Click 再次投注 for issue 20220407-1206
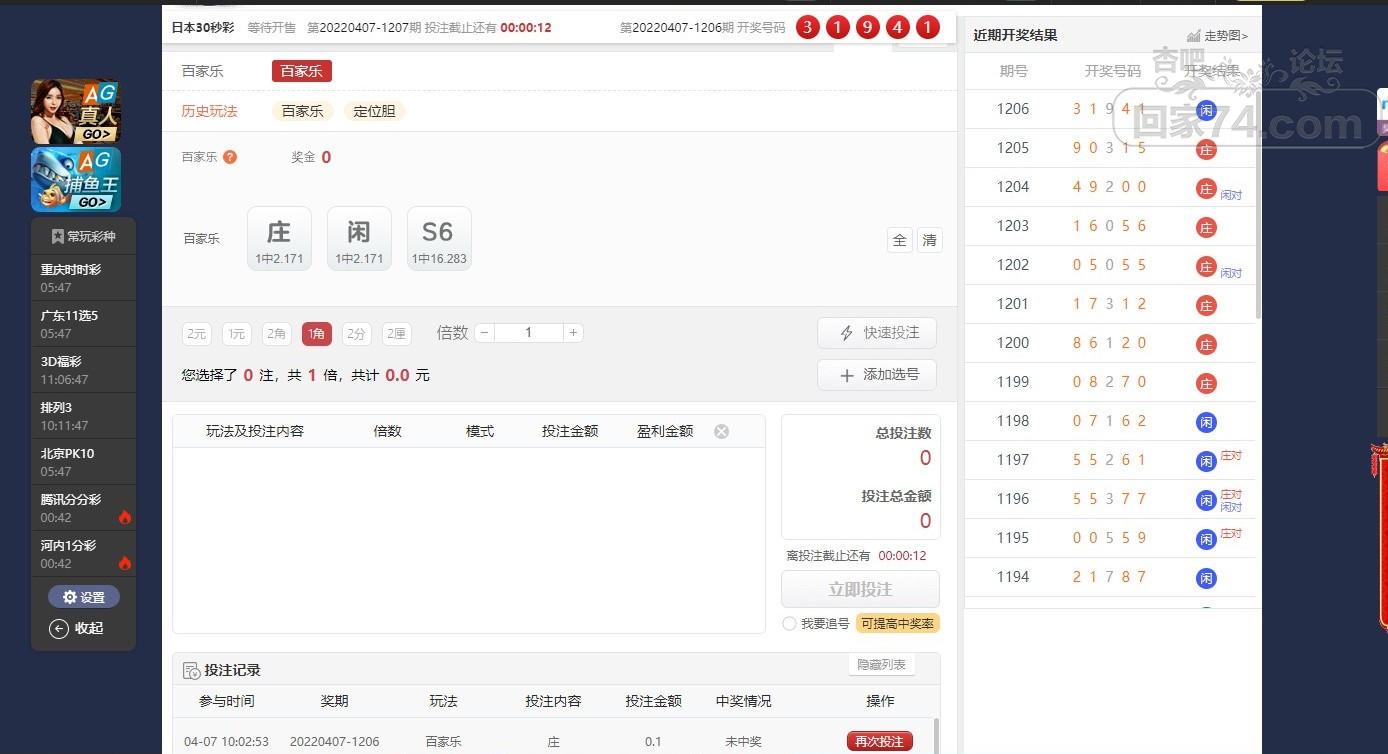 click(880, 741)
